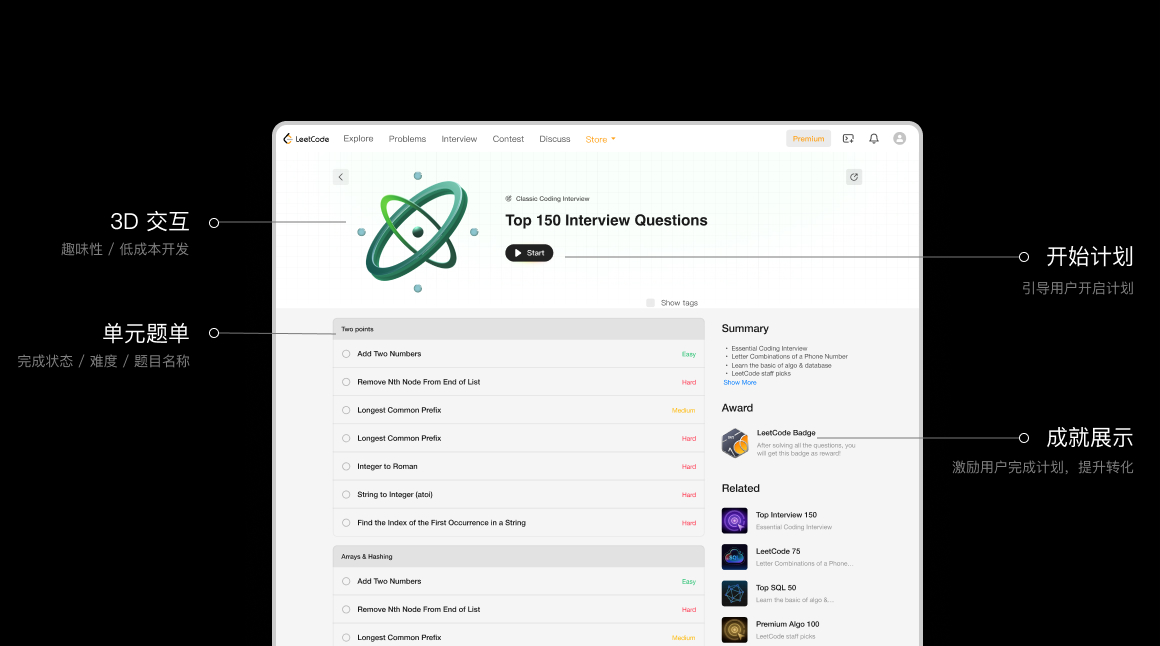This screenshot has height=646, width=1160.
Task: Click the Premium button
Action: (x=808, y=139)
